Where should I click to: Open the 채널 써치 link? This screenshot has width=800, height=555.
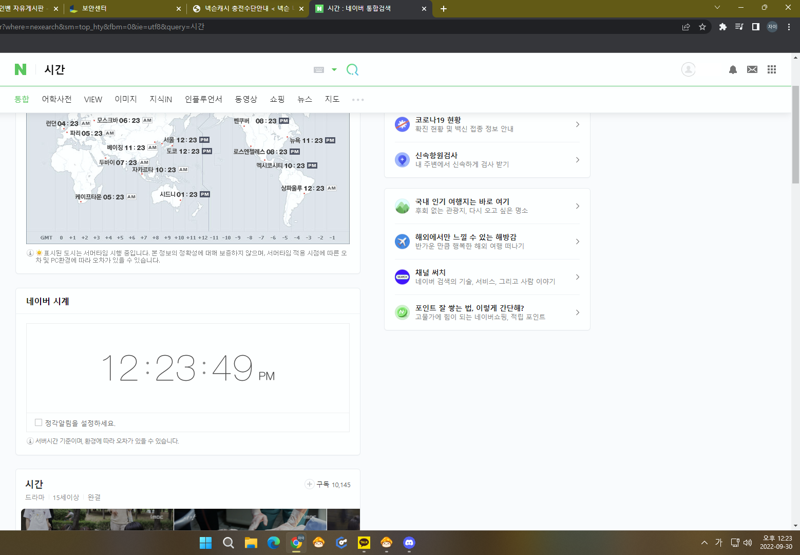tap(430, 272)
